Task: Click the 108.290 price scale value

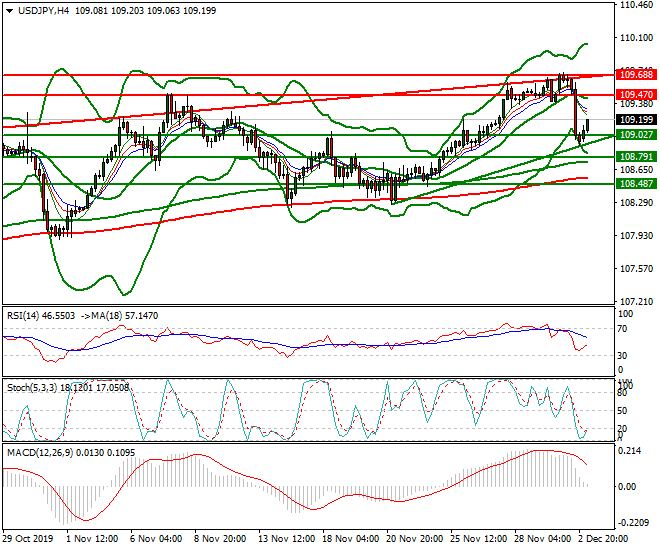Action: tap(636, 203)
